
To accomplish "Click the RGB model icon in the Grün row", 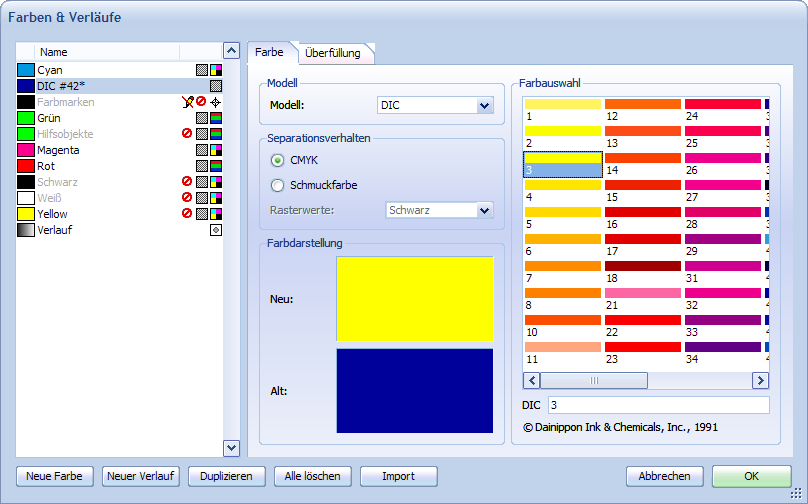I will pyautogui.click(x=215, y=118).
